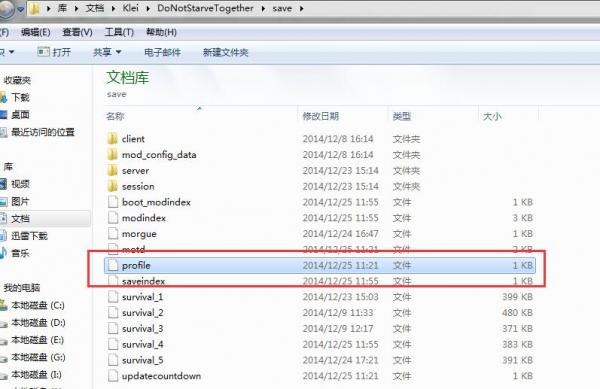Screen dimensions: 600x389
Task: Select the saveindex file name
Action: click(143, 281)
